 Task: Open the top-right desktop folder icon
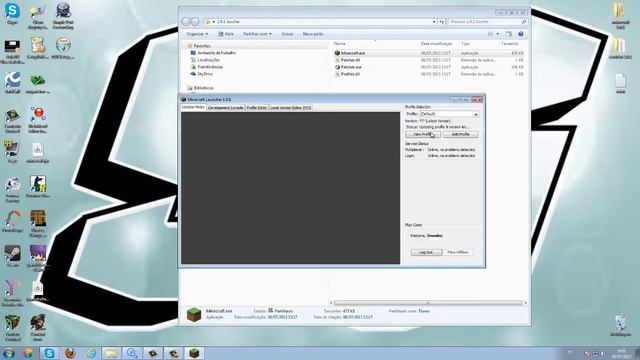point(620,16)
